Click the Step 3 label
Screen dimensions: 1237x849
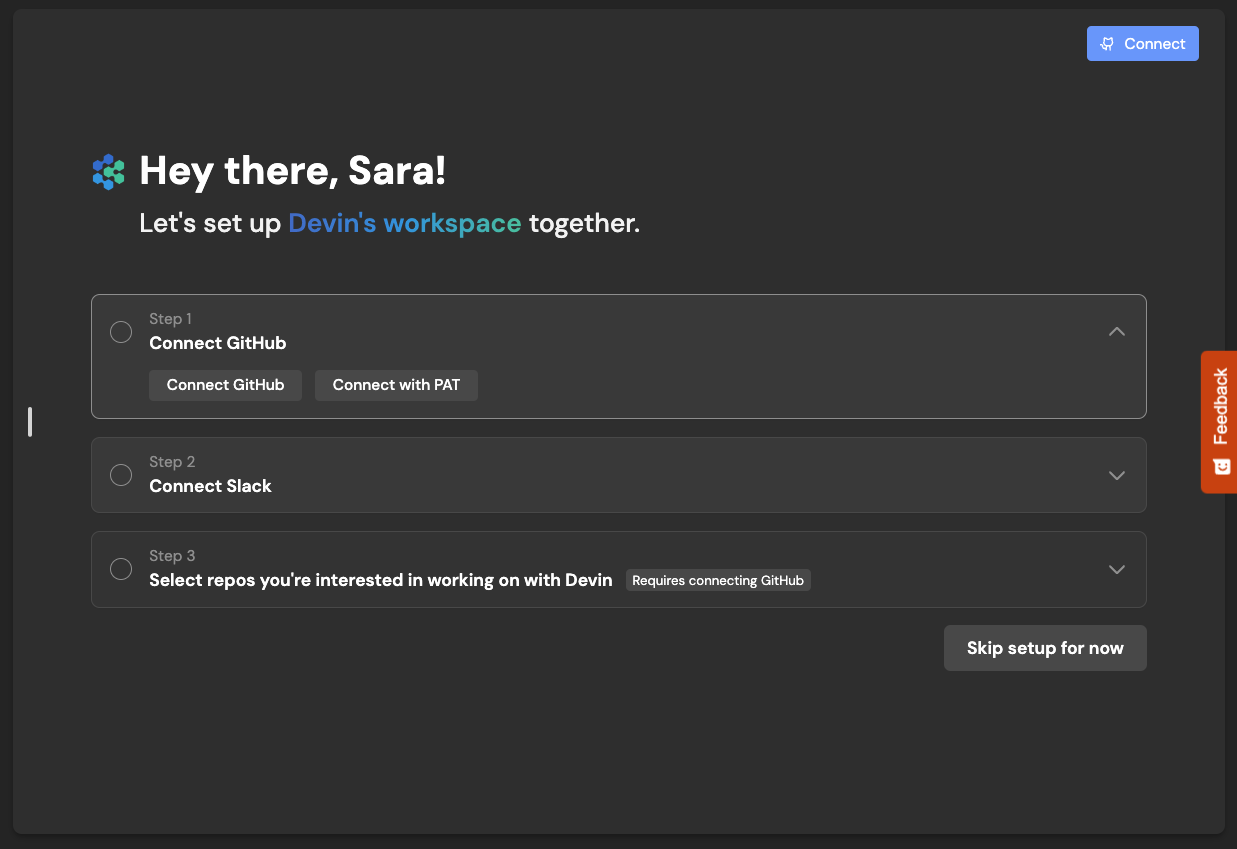coord(172,556)
